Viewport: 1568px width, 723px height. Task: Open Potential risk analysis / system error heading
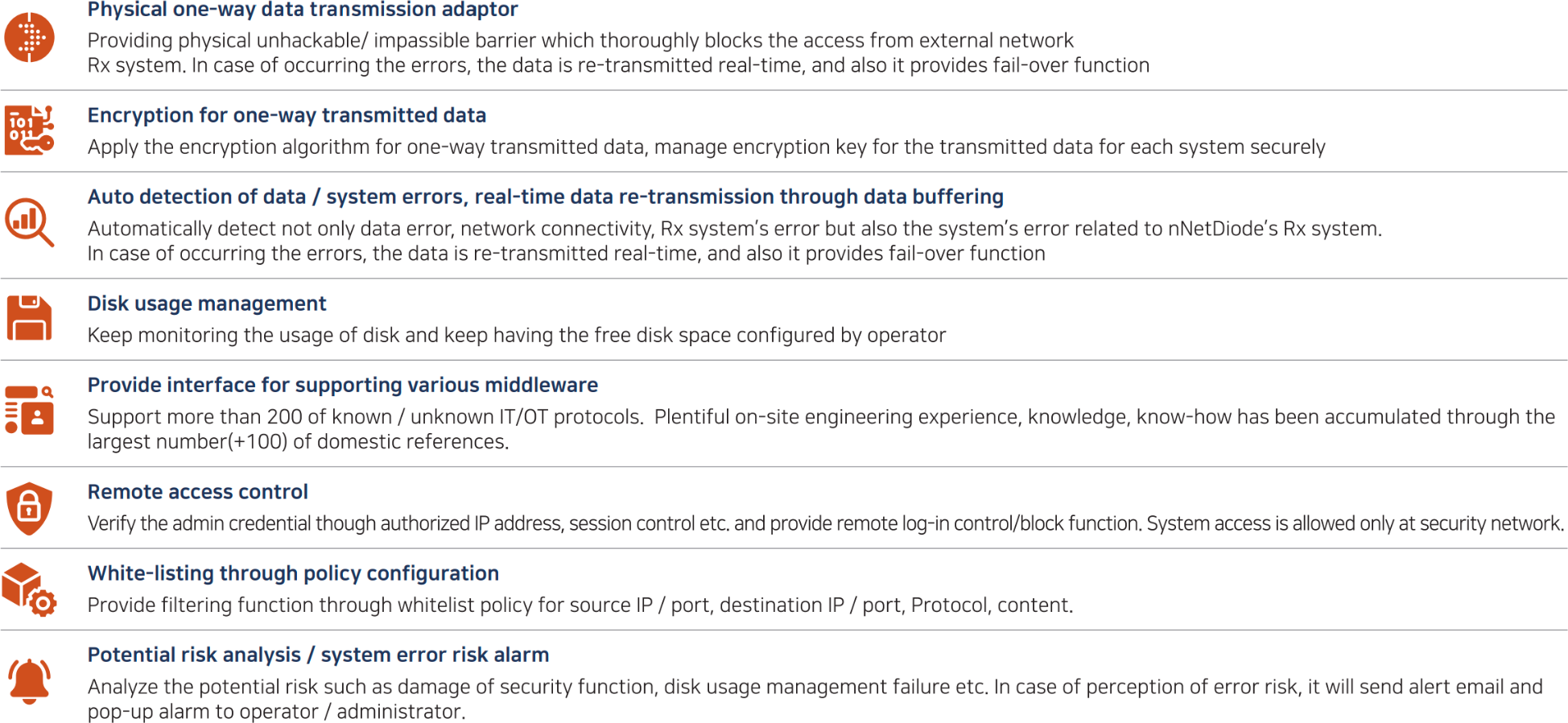pyautogui.click(x=319, y=655)
